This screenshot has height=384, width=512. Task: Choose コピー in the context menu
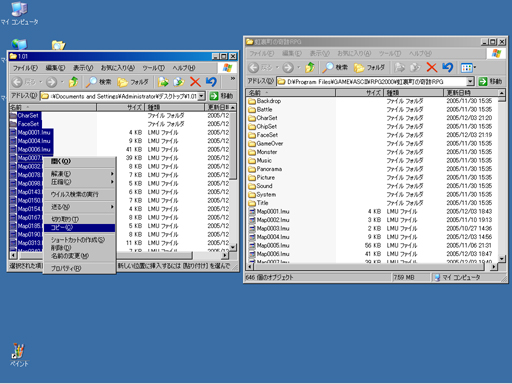click(x=80, y=228)
